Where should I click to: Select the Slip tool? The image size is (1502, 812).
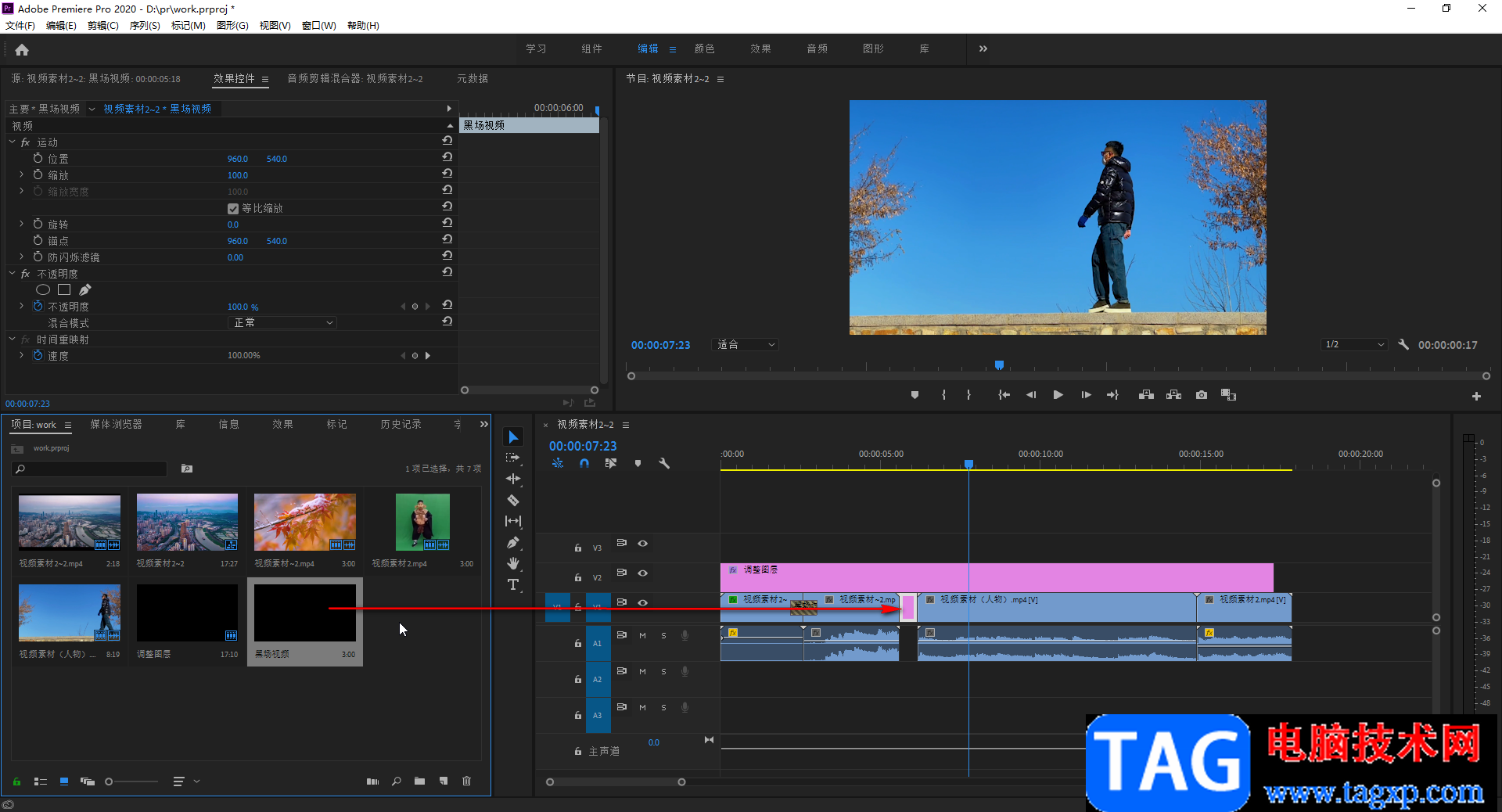tap(513, 521)
